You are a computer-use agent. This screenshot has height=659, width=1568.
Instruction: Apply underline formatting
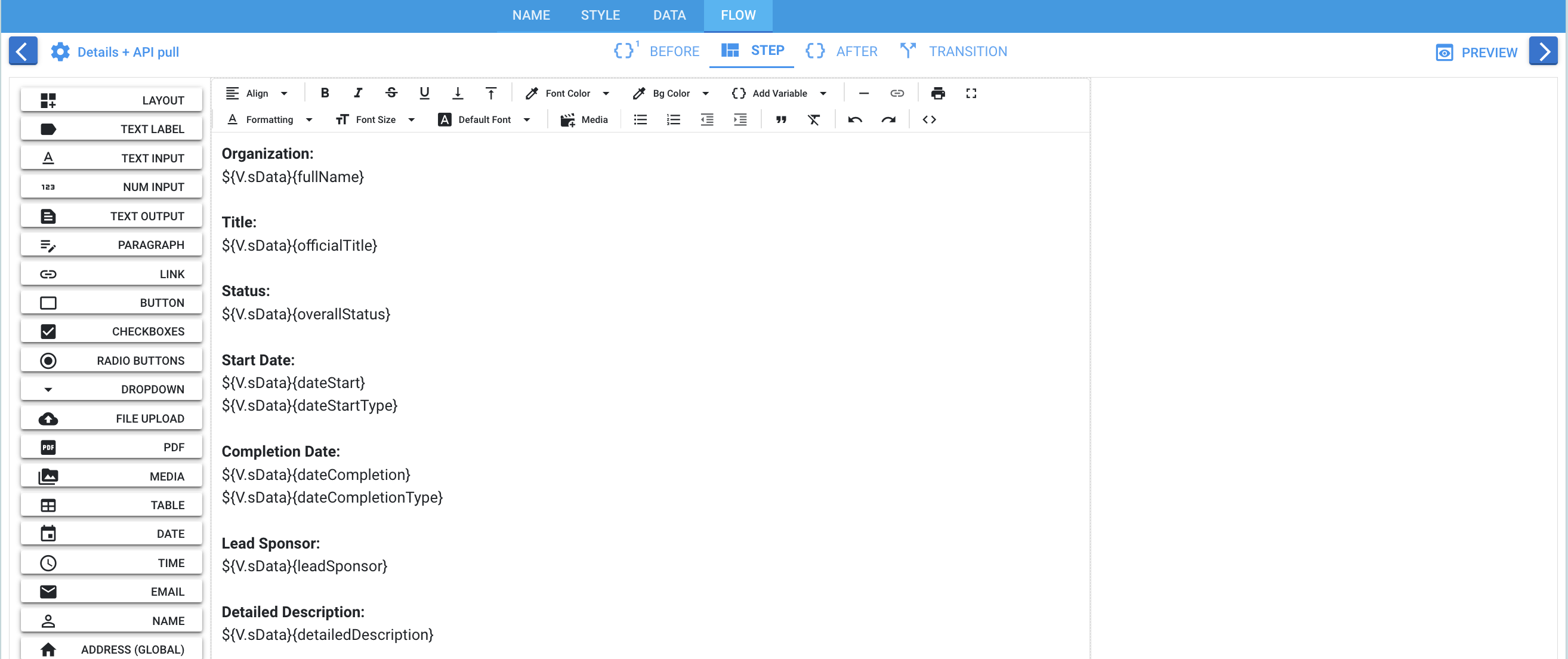coord(424,93)
